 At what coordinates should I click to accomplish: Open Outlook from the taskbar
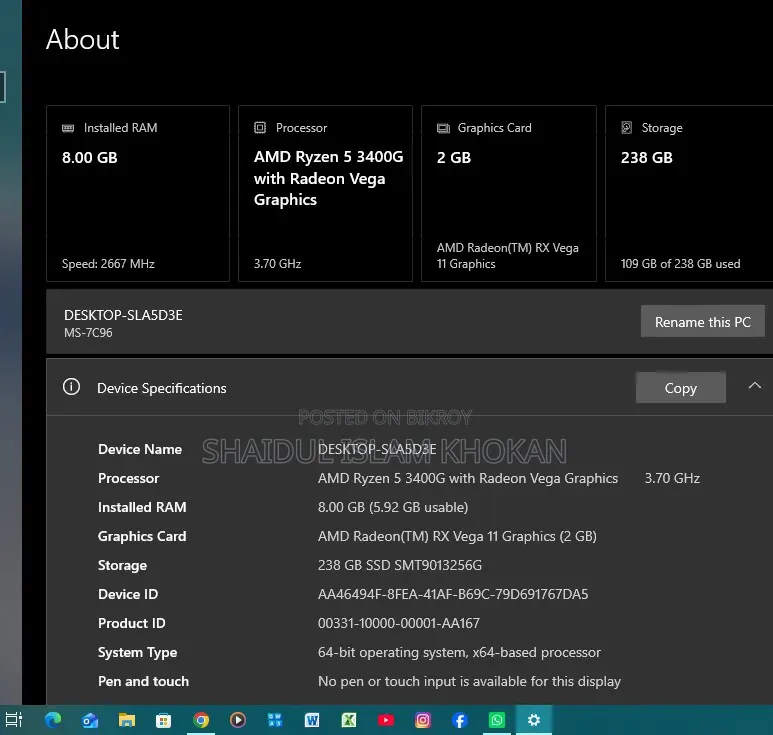[x=90, y=721]
